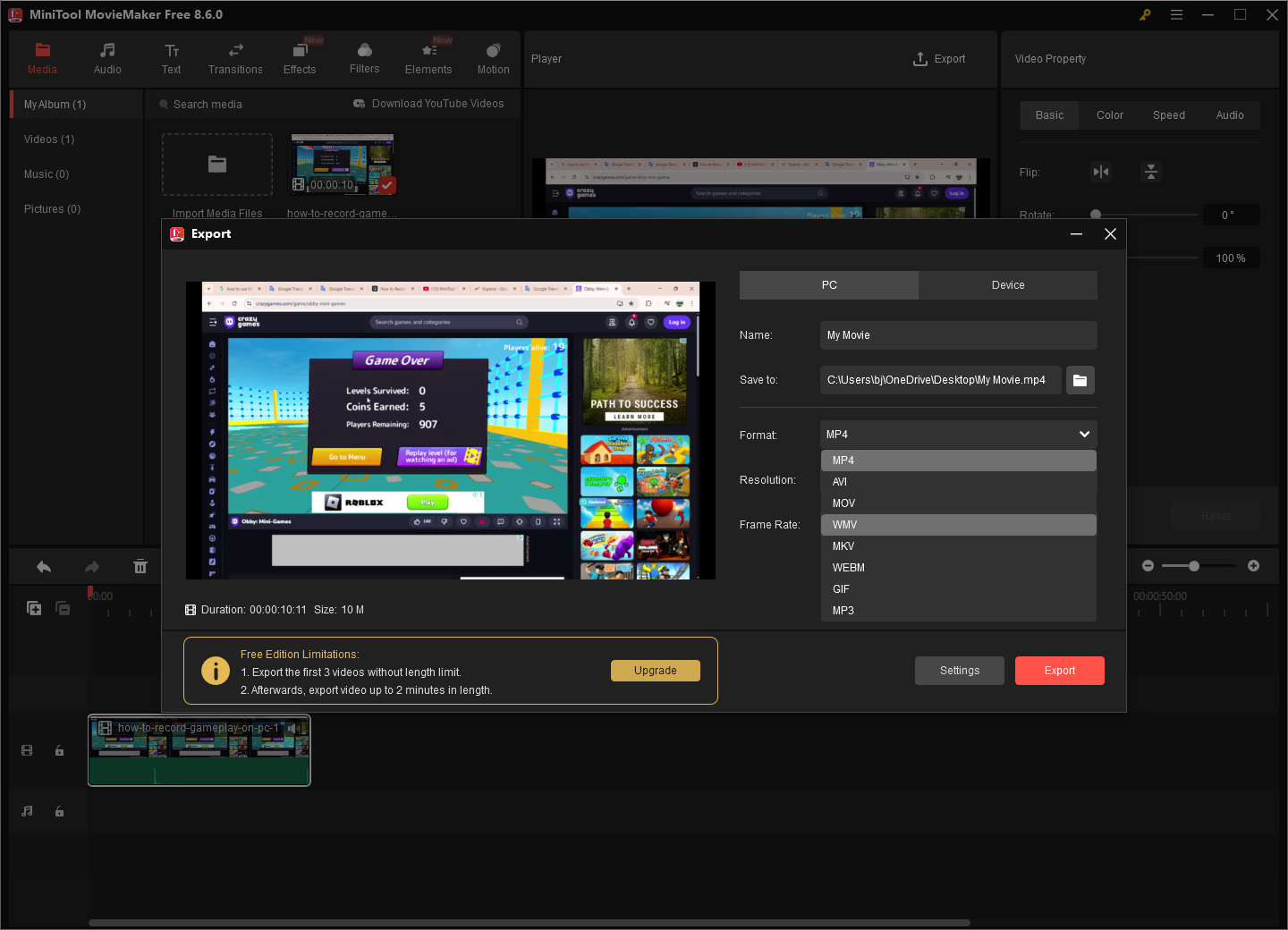1288x930 pixels.
Task: Choose WMV in the format list
Action: click(959, 525)
